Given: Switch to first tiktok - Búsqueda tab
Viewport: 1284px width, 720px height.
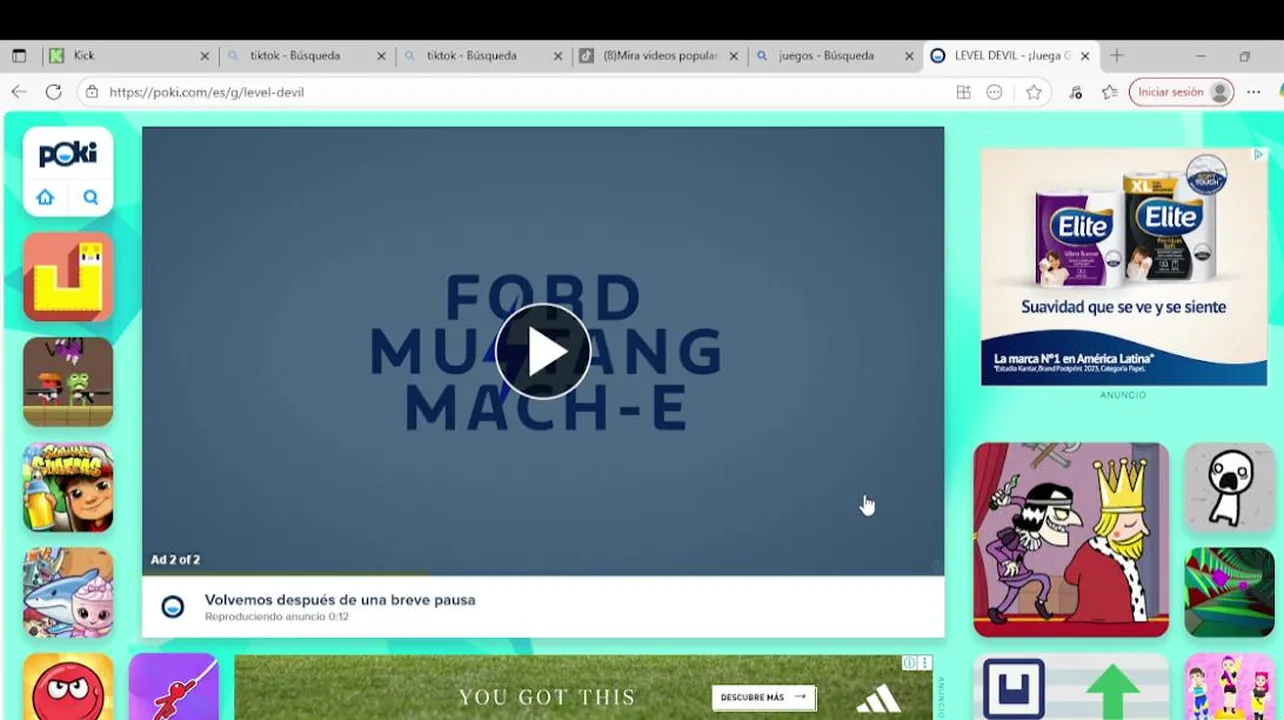Looking at the screenshot, I should 307,56.
